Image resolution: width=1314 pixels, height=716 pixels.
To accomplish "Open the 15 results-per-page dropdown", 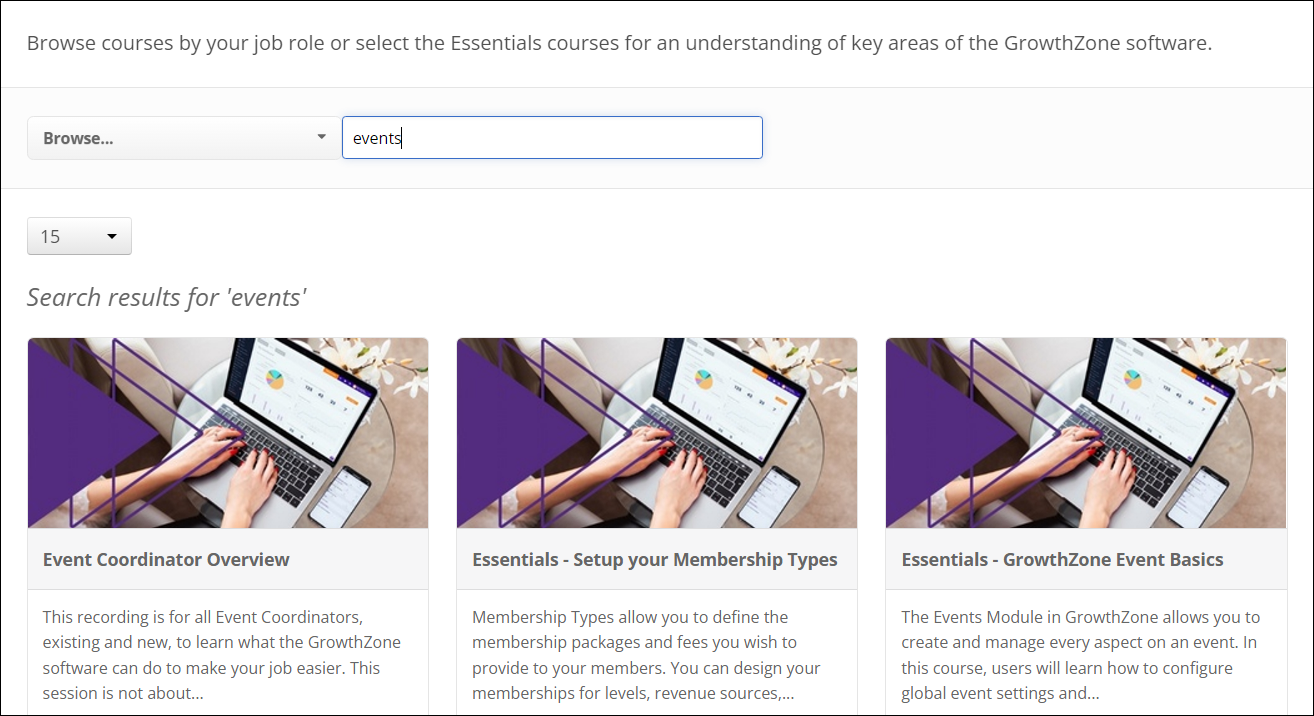I will pyautogui.click(x=79, y=236).
